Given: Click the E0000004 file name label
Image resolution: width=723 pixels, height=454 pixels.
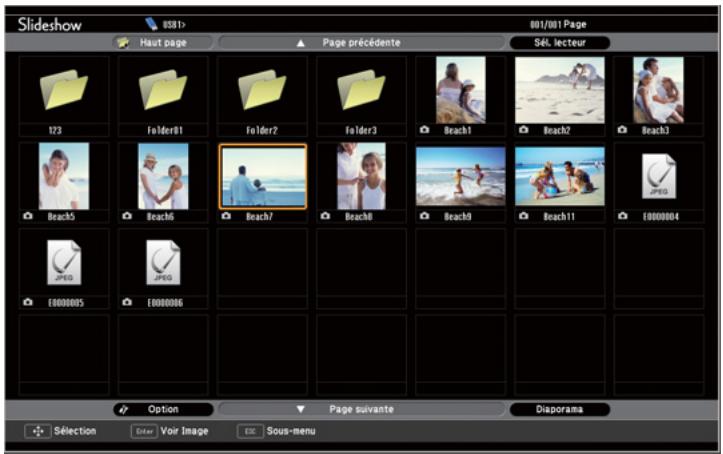Looking at the screenshot, I should [661, 217].
